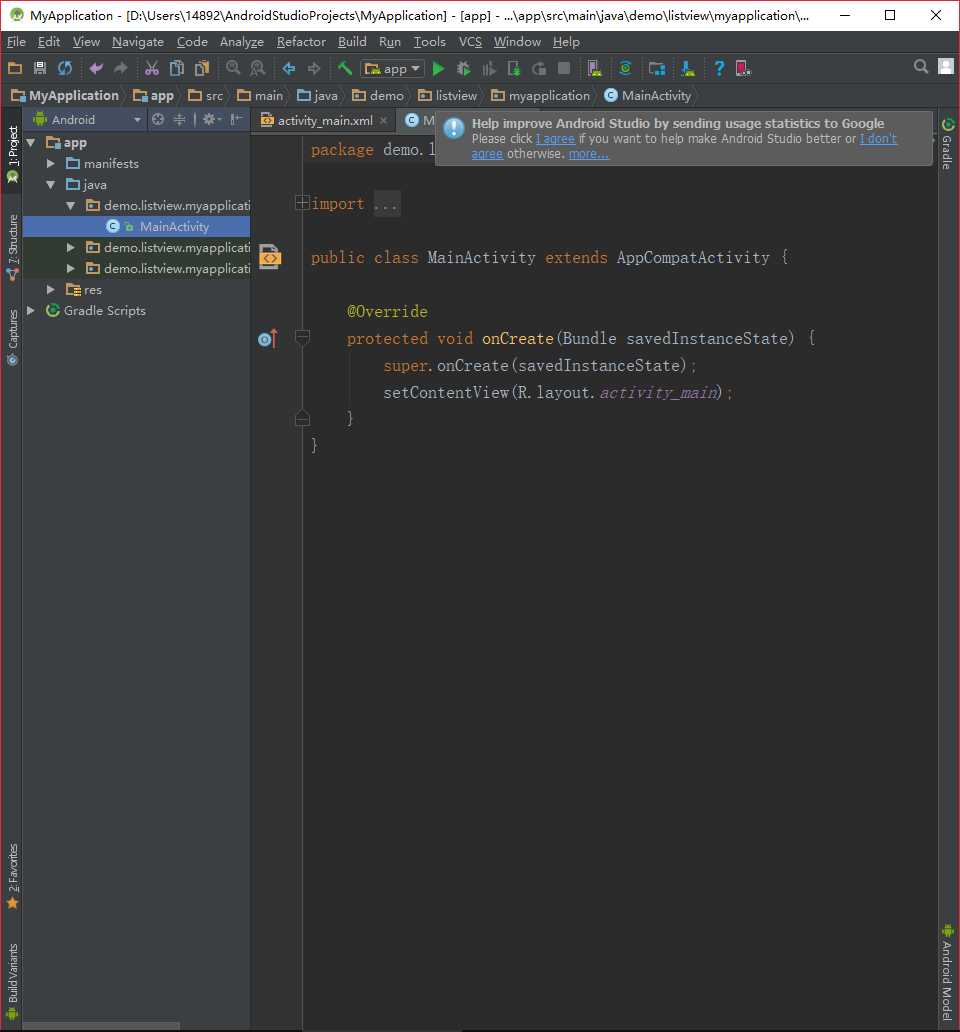Image resolution: width=960 pixels, height=1032 pixels.
Task: Close the activity_main.xml tab
Action: (384, 120)
